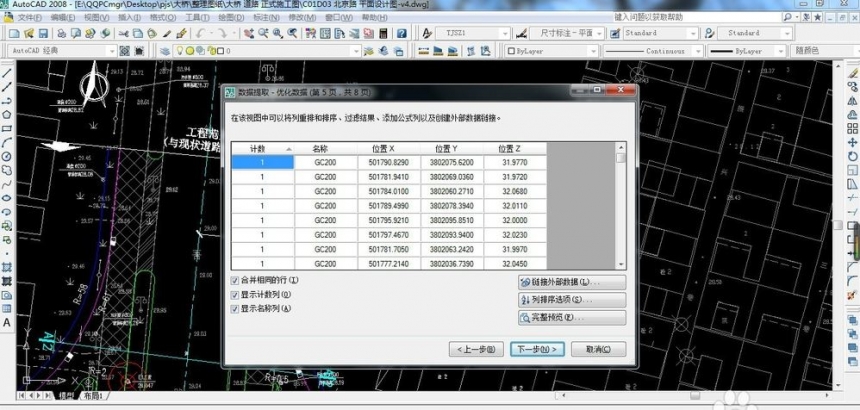Select the Polygon tool in draw toolbar
Viewport: 860px width, 410px height.
(x=7, y=115)
